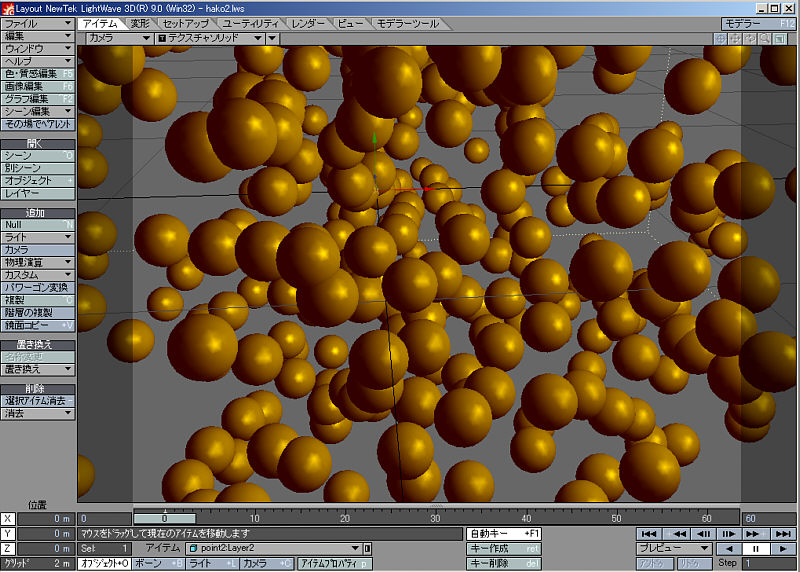Open the modeler (モデラー) button

(x=758, y=23)
